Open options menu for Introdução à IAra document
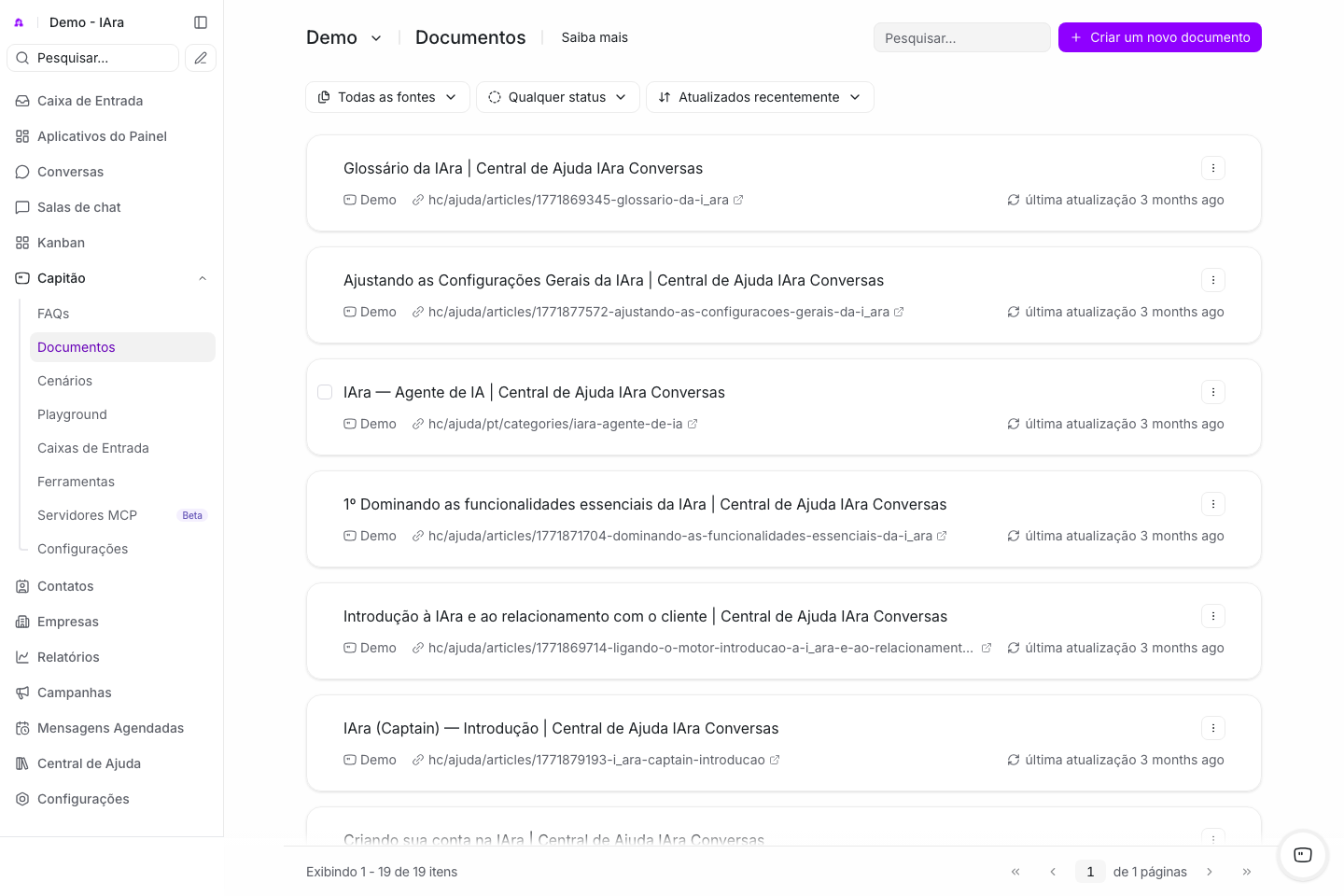This screenshot has width=1344, height=896. pyautogui.click(x=1213, y=616)
